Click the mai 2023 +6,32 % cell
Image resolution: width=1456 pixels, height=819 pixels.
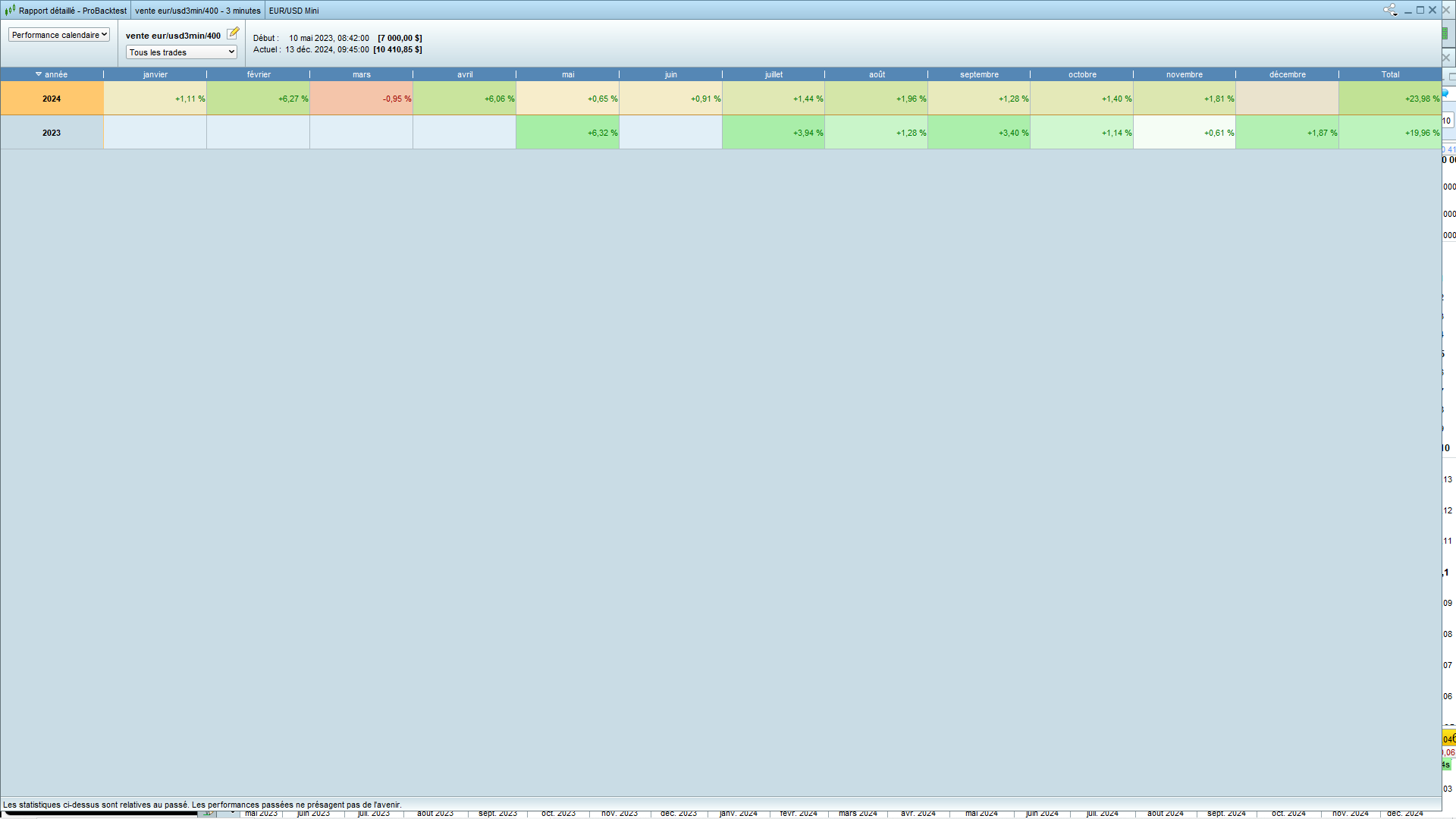click(x=567, y=133)
